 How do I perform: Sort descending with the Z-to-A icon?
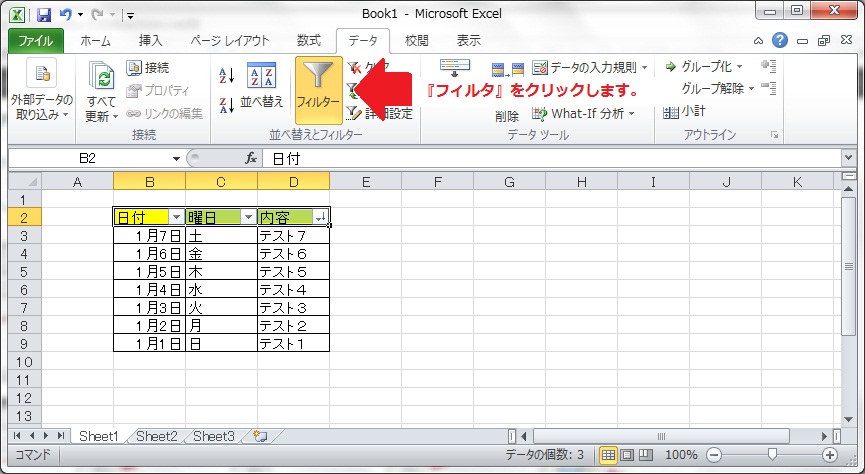227,105
